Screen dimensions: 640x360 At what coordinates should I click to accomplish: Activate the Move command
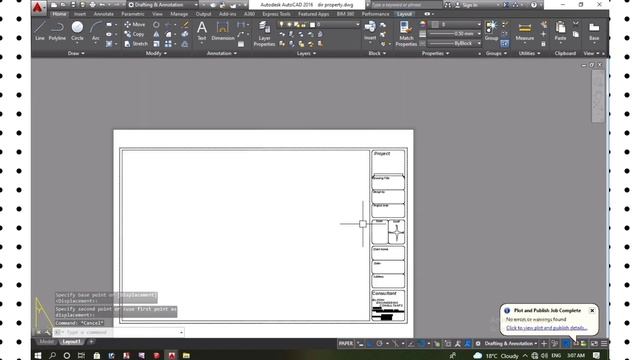click(x=135, y=24)
